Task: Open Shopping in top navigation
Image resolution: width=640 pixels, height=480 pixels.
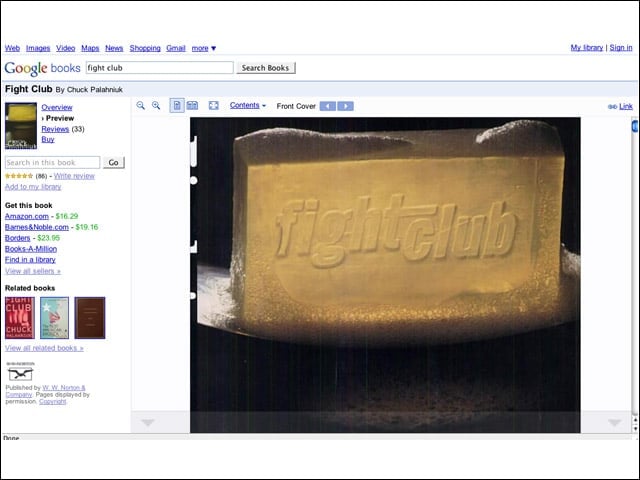Action: pos(145,48)
